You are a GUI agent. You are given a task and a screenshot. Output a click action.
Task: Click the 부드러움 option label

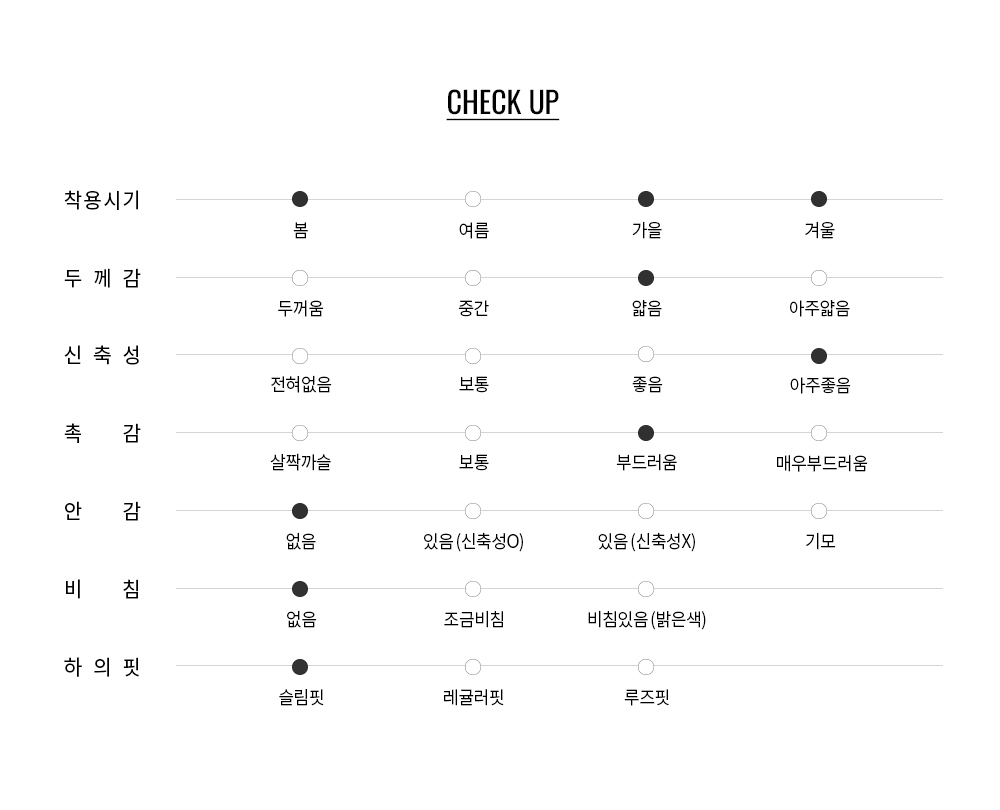click(646, 463)
